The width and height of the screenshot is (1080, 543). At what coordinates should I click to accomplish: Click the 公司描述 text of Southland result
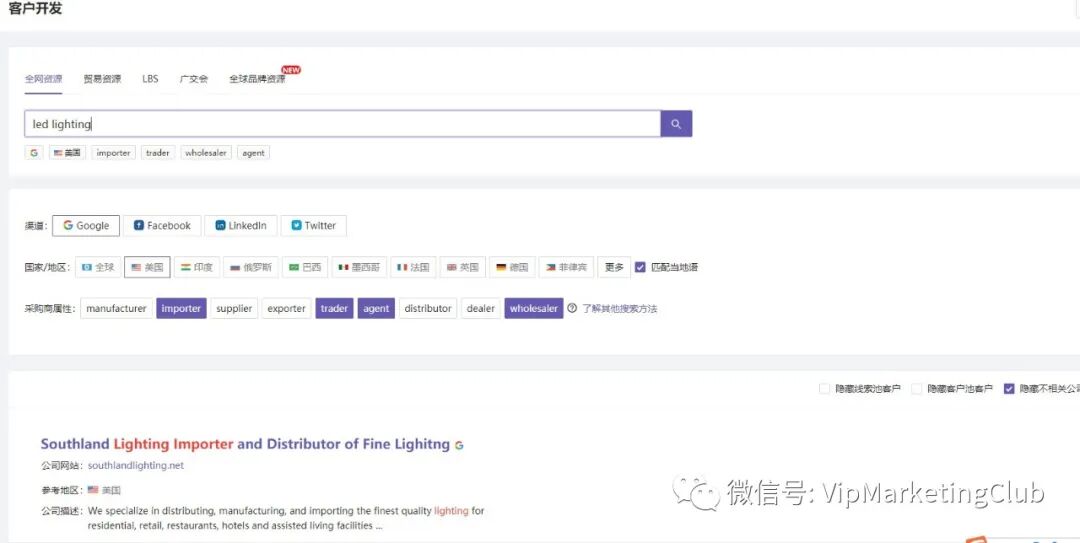click(x=286, y=518)
